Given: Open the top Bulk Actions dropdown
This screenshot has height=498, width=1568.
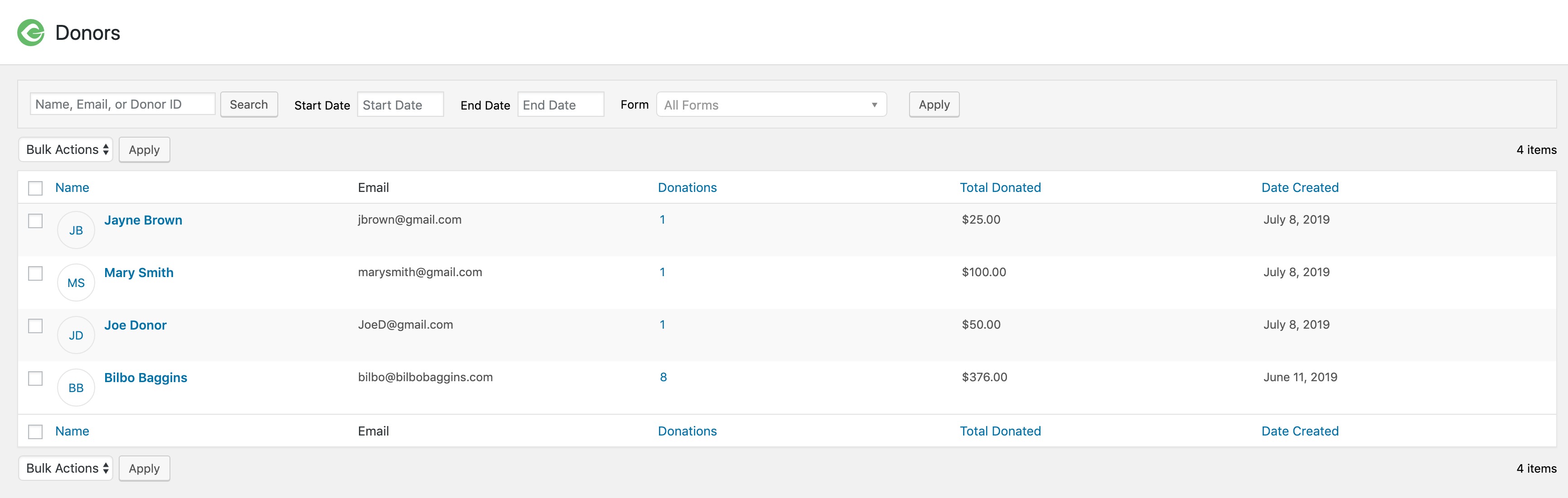Looking at the screenshot, I should coord(66,149).
